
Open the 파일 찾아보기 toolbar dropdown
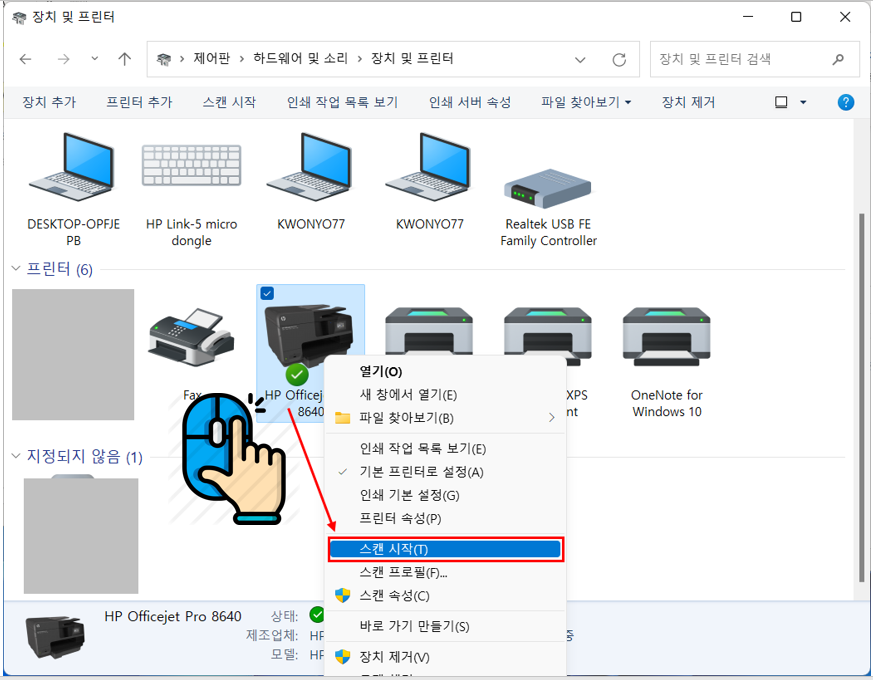pyautogui.click(x=628, y=102)
